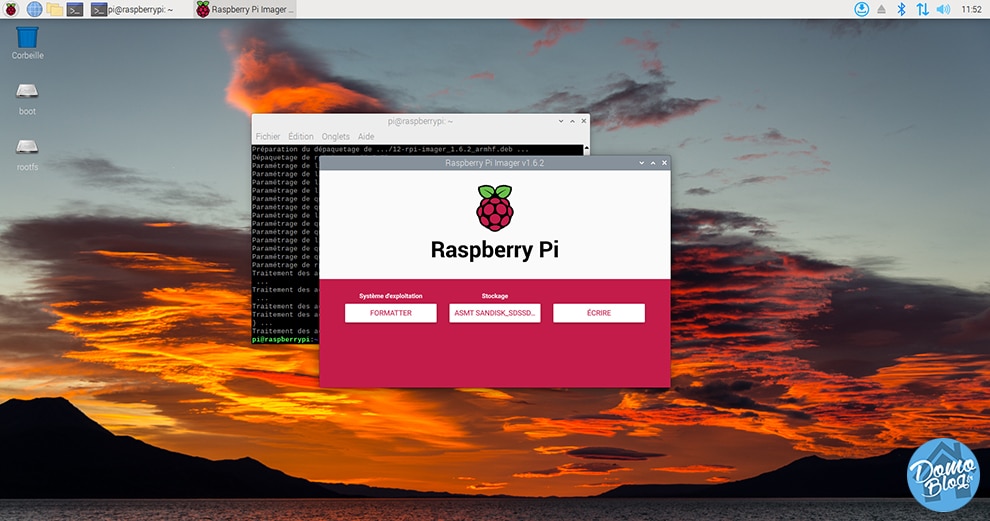Click the clock showing 11:52

click(x=971, y=9)
